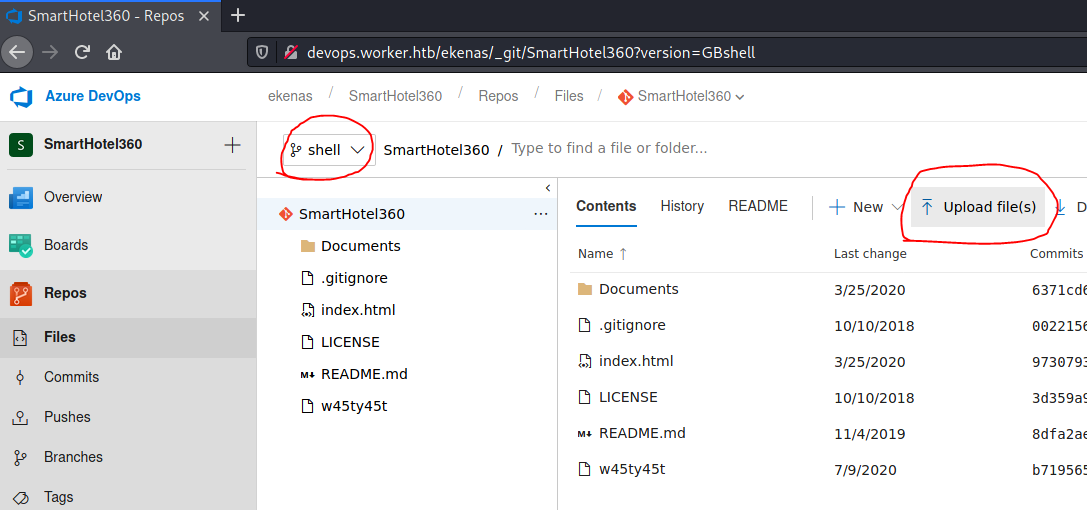Open LICENSE in contents list

[628, 397]
